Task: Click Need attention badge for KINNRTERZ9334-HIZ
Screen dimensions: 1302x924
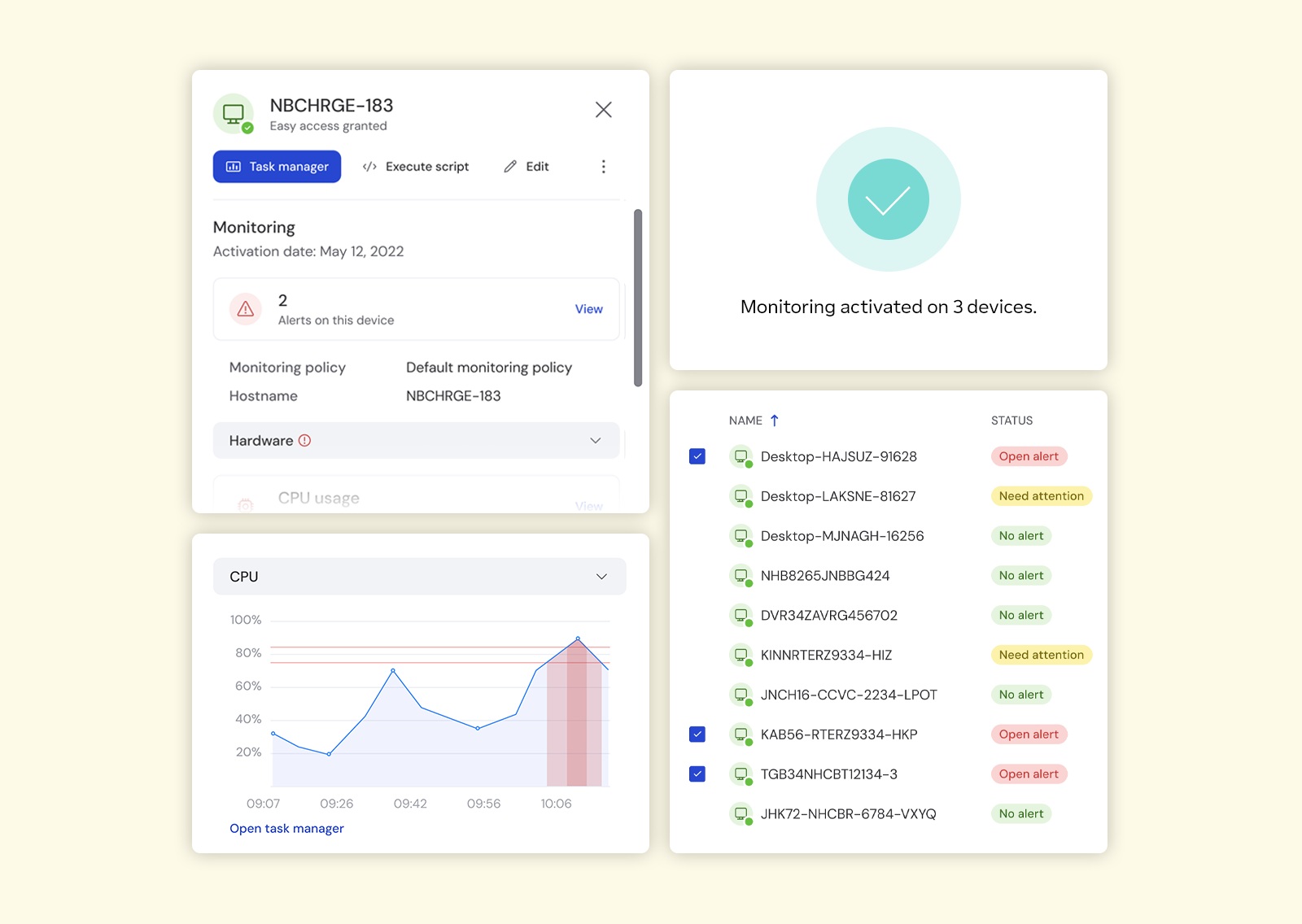Action: click(1042, 655)
